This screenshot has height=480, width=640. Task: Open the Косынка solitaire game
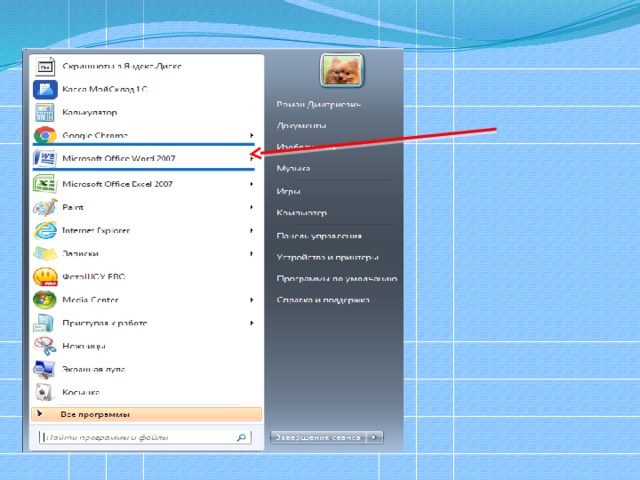coord(80,392)
